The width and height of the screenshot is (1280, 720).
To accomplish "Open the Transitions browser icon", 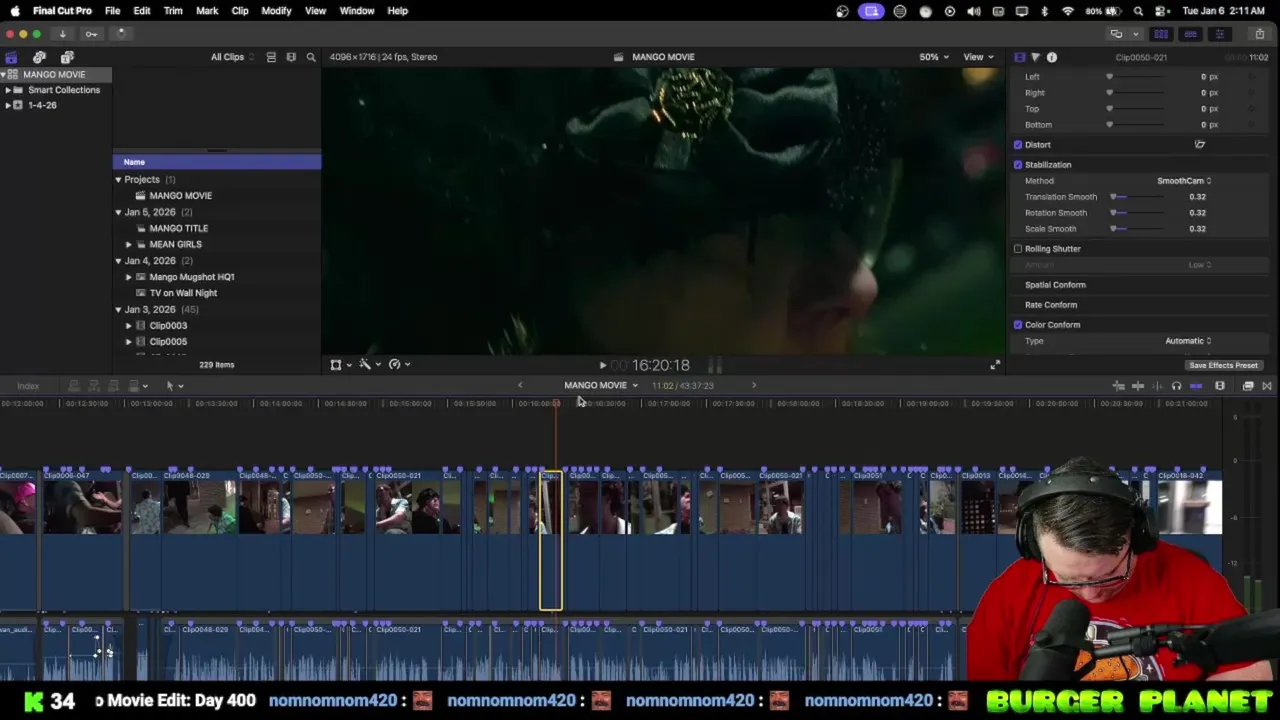I will coord(1266,386).
